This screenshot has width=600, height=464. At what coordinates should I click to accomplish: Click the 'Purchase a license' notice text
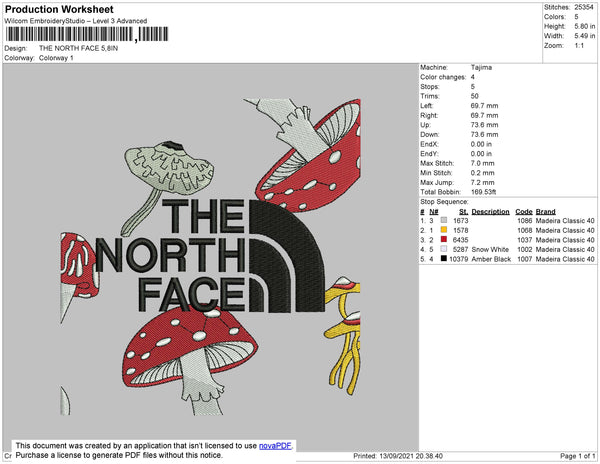(x=119, y=455)
